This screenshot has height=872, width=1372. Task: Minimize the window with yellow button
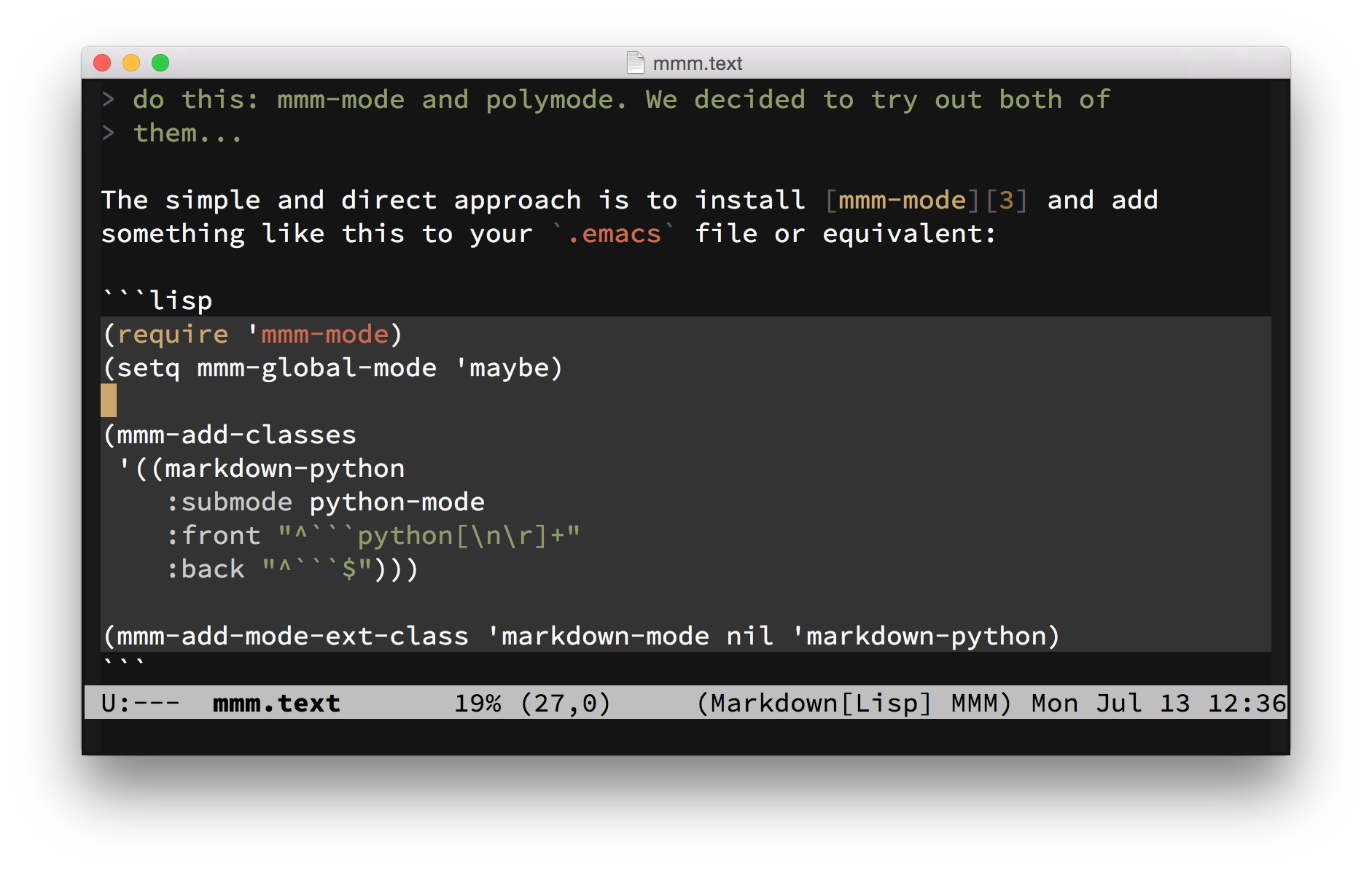point(131,63)
